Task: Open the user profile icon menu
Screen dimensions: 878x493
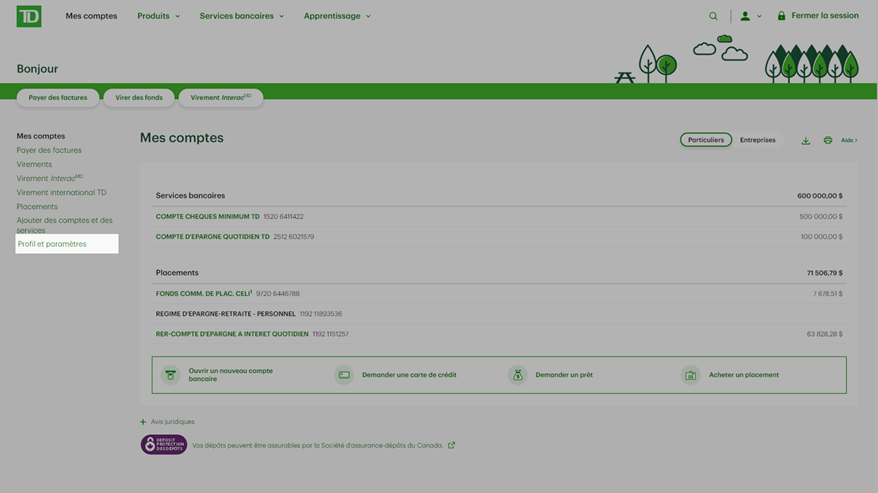Action: pos(745,16)
